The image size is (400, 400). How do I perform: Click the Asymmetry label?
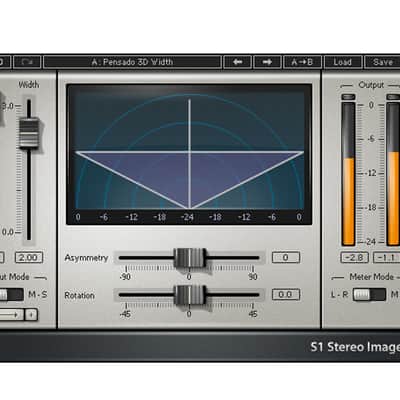coord(86,258)
